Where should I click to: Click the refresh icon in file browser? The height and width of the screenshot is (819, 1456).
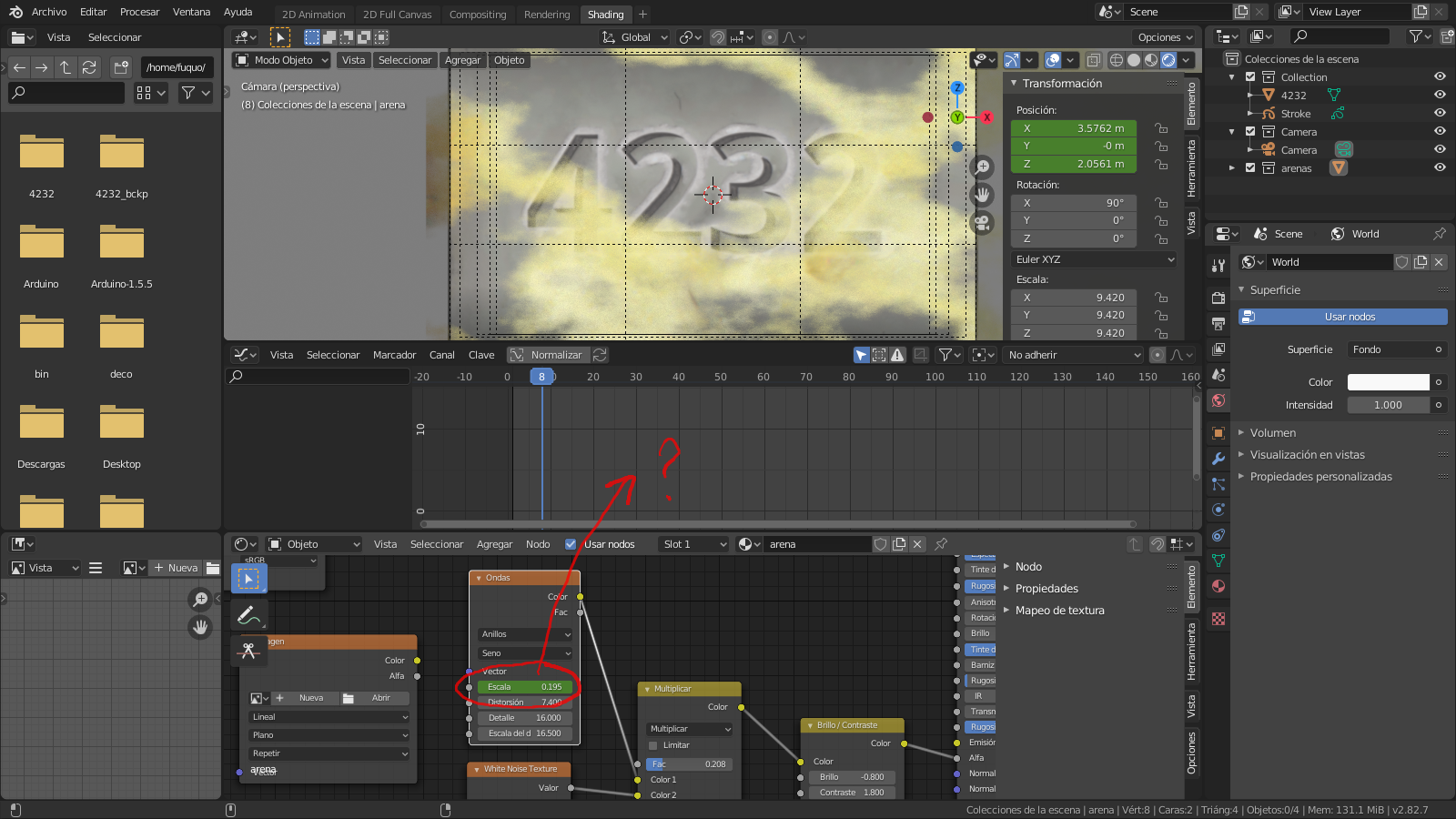[x=89, y=67]
